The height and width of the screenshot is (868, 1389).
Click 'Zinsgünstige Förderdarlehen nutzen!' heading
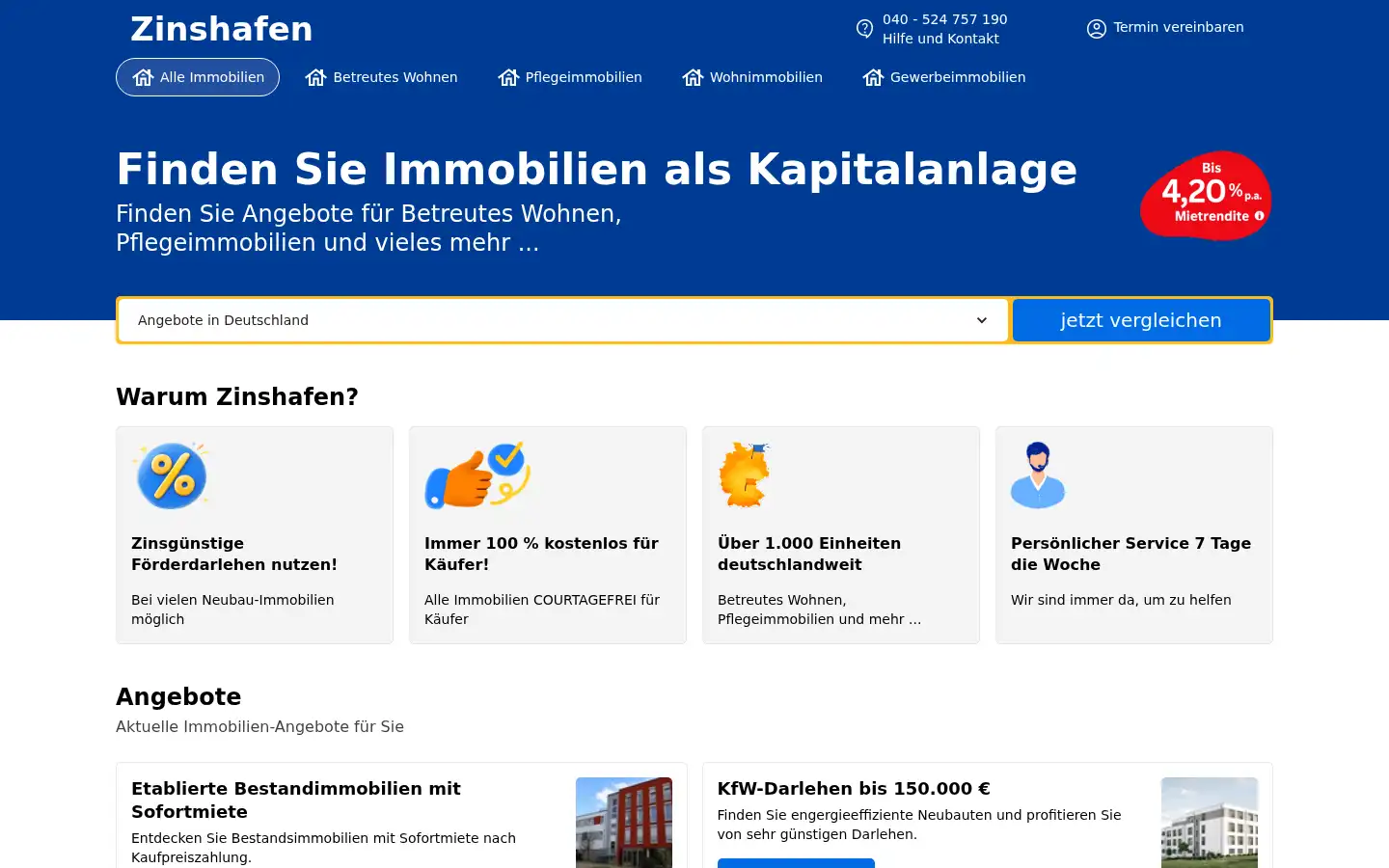coord(234,554)
